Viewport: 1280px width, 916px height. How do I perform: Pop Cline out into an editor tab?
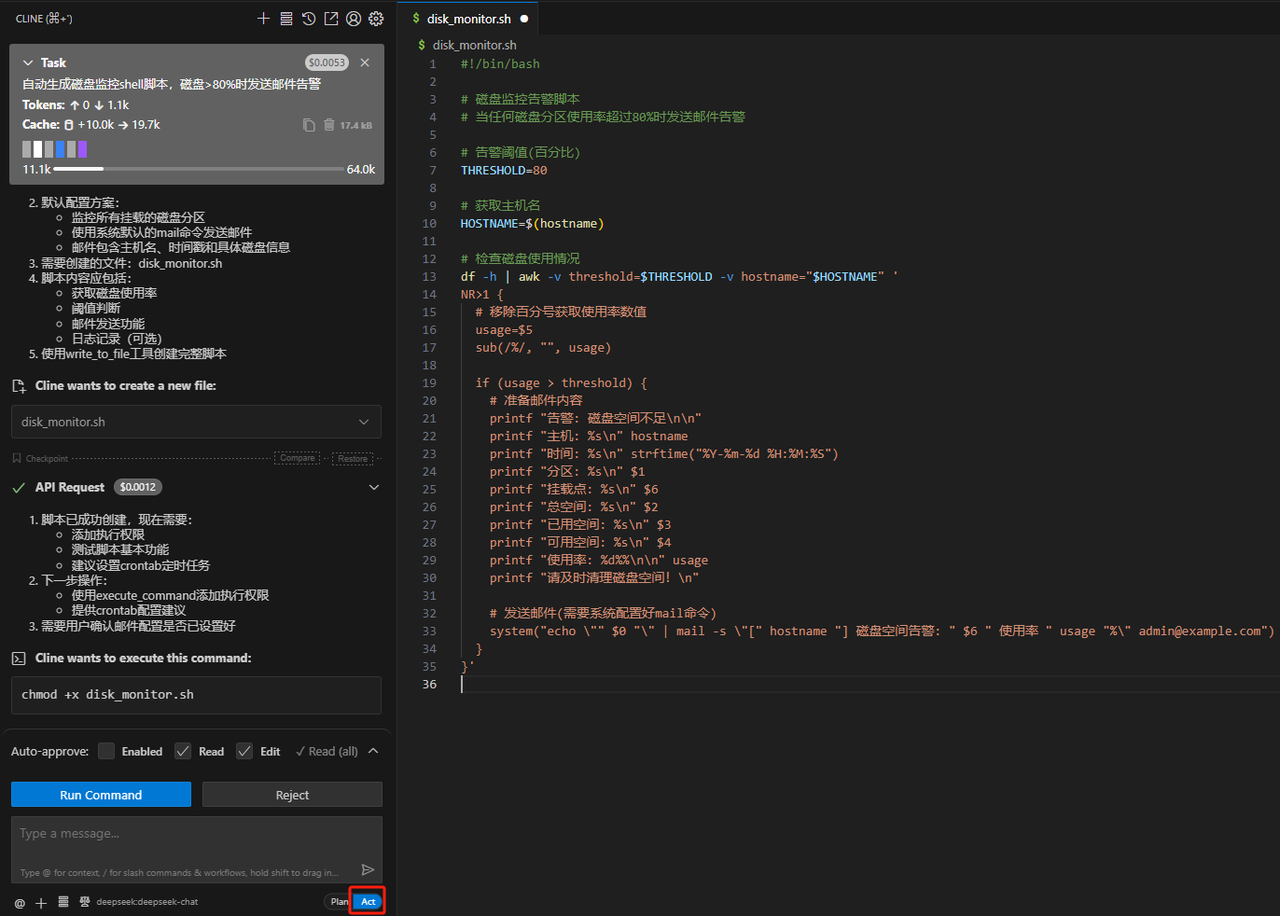(x=331, y=18)
